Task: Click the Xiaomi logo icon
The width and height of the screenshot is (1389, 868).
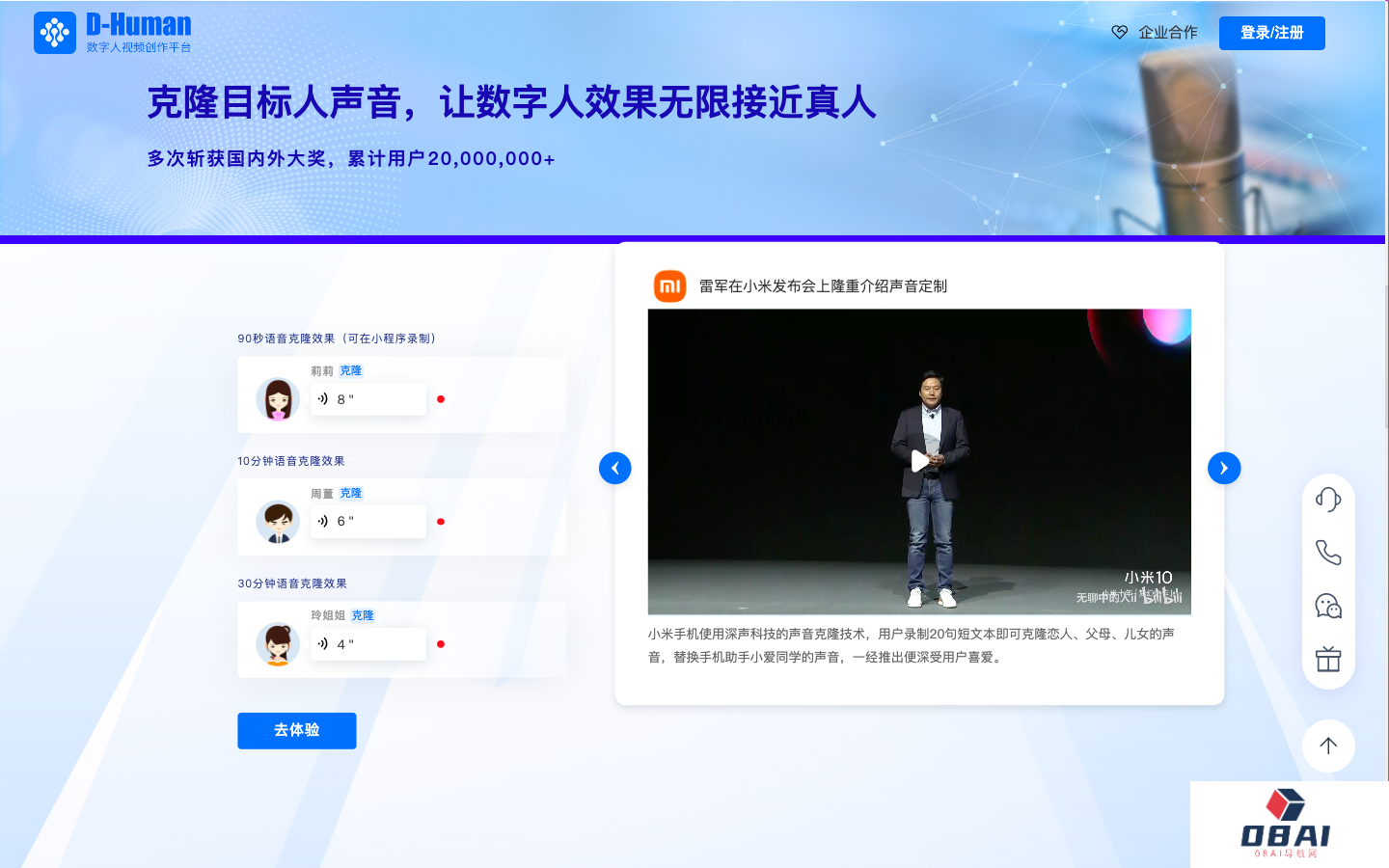Action: (x=669, y=285)
